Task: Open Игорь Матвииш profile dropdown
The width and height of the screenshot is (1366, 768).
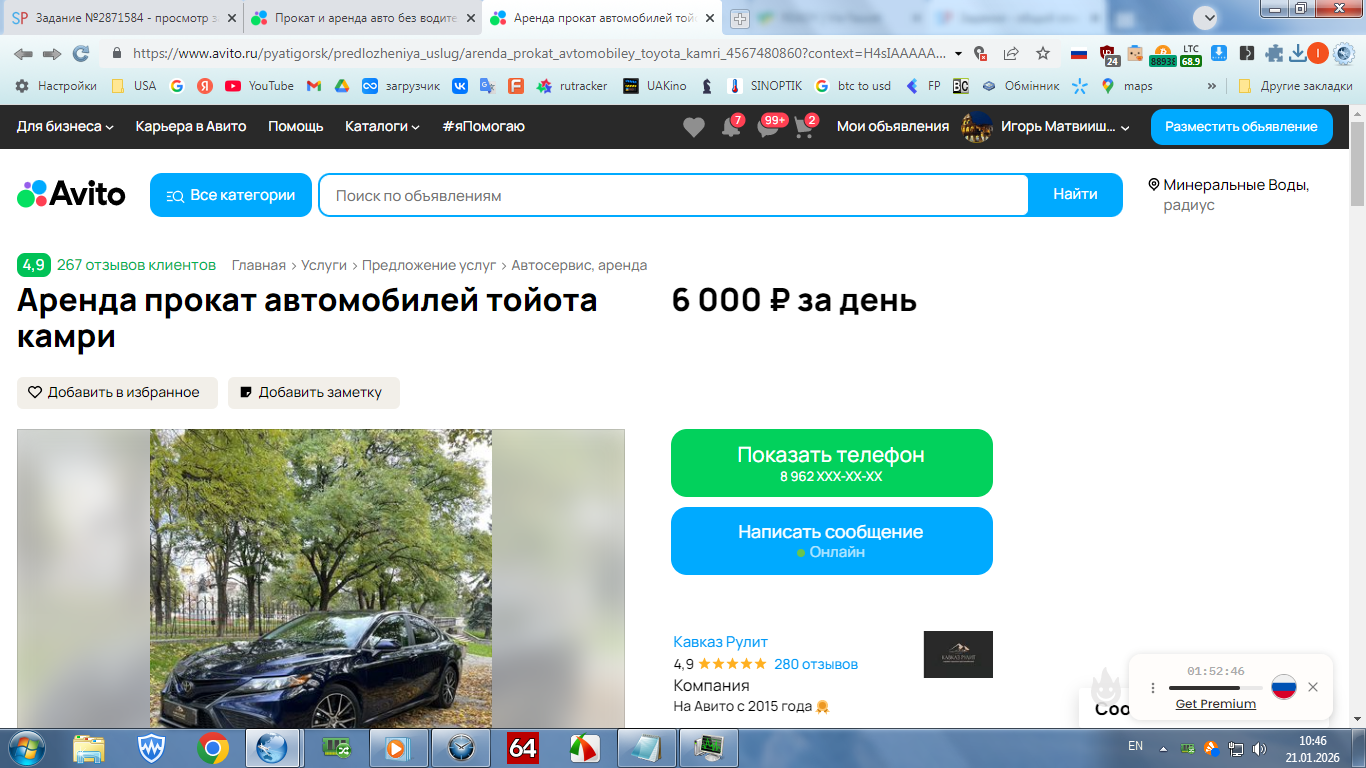Action: point(1045,126)
